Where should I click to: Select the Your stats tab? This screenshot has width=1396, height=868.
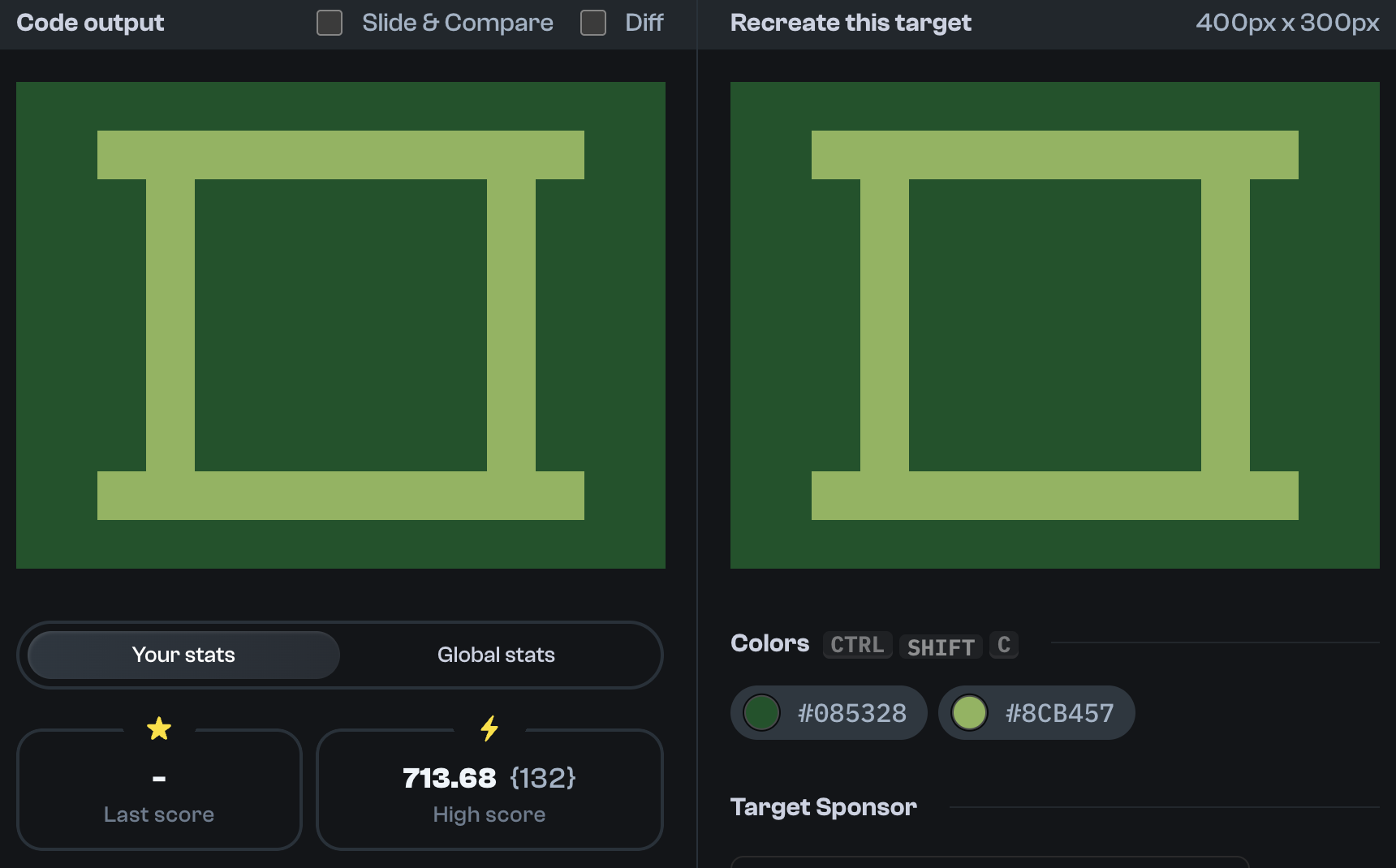click(183, 655)
